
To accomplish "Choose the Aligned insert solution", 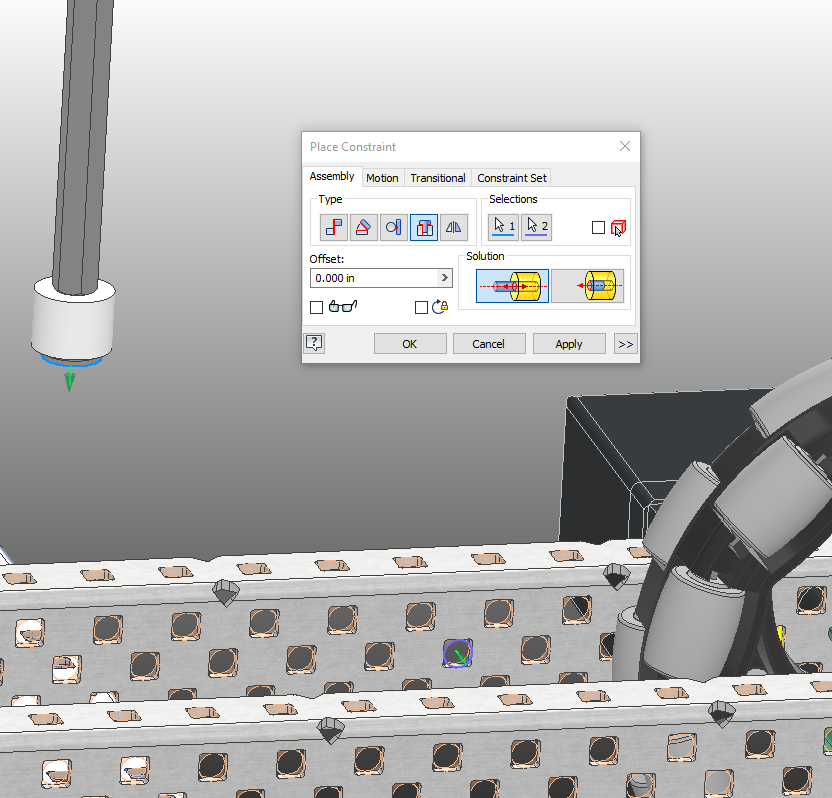I will point(587,286).
